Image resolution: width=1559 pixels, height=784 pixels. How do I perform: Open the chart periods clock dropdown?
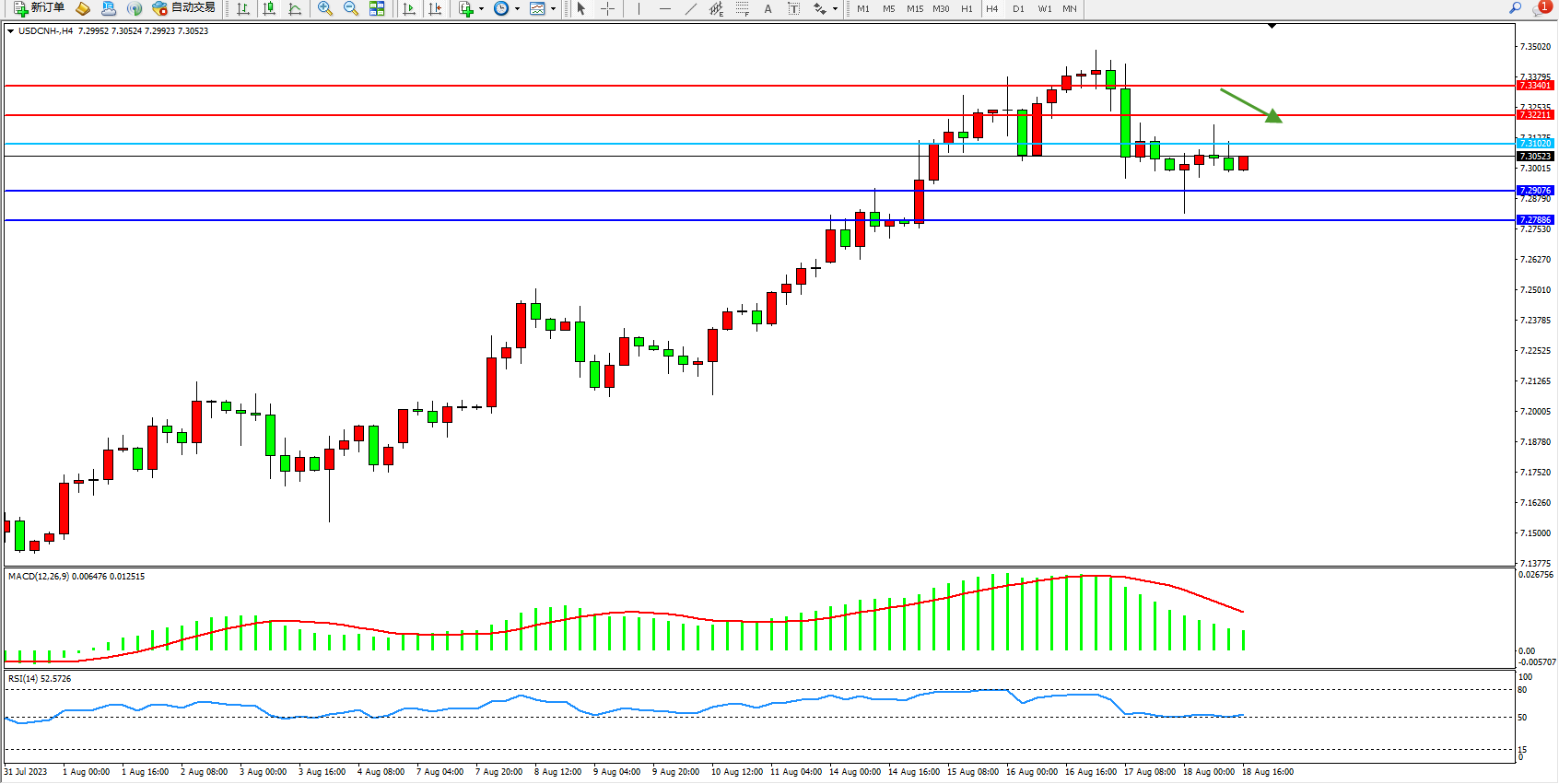point(517,8)
